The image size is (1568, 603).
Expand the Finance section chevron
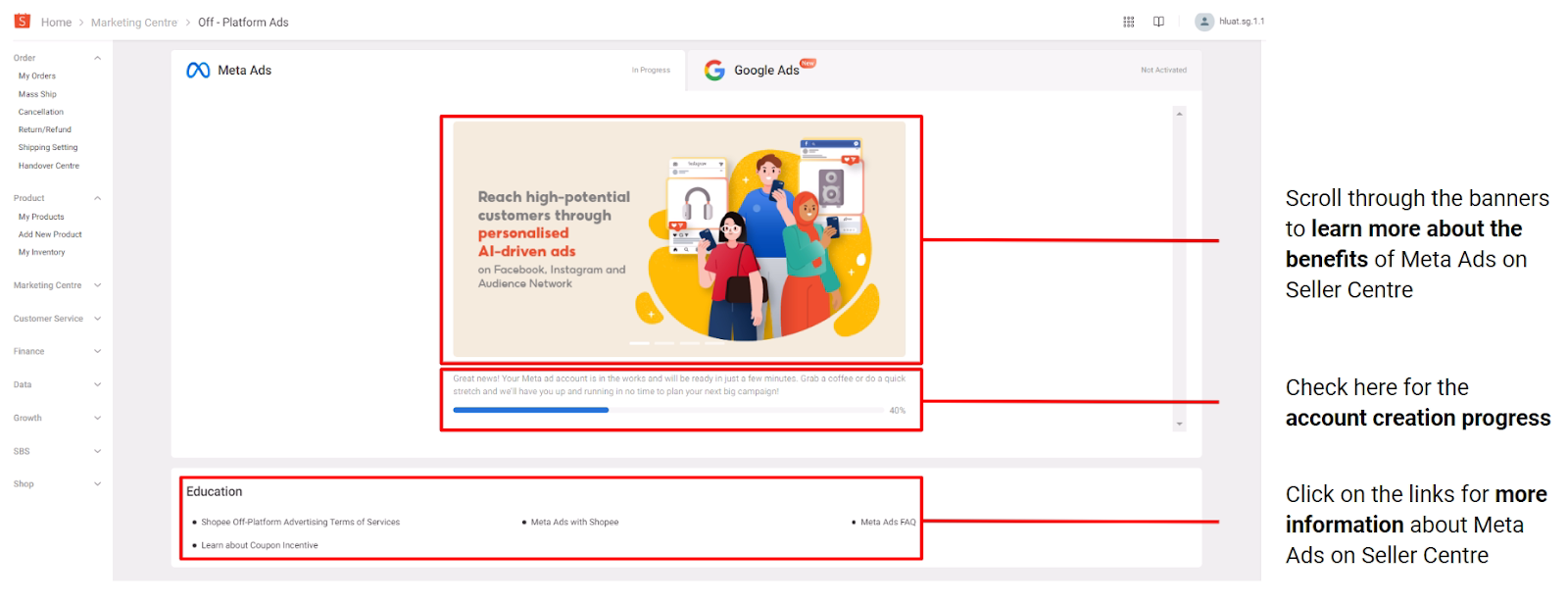pyautogui.click(x=97, y=351)
